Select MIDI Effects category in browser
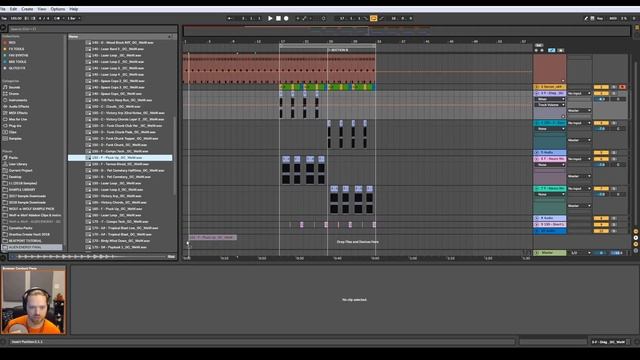Viewport: 640px width, 360px height. click(18, 113)
